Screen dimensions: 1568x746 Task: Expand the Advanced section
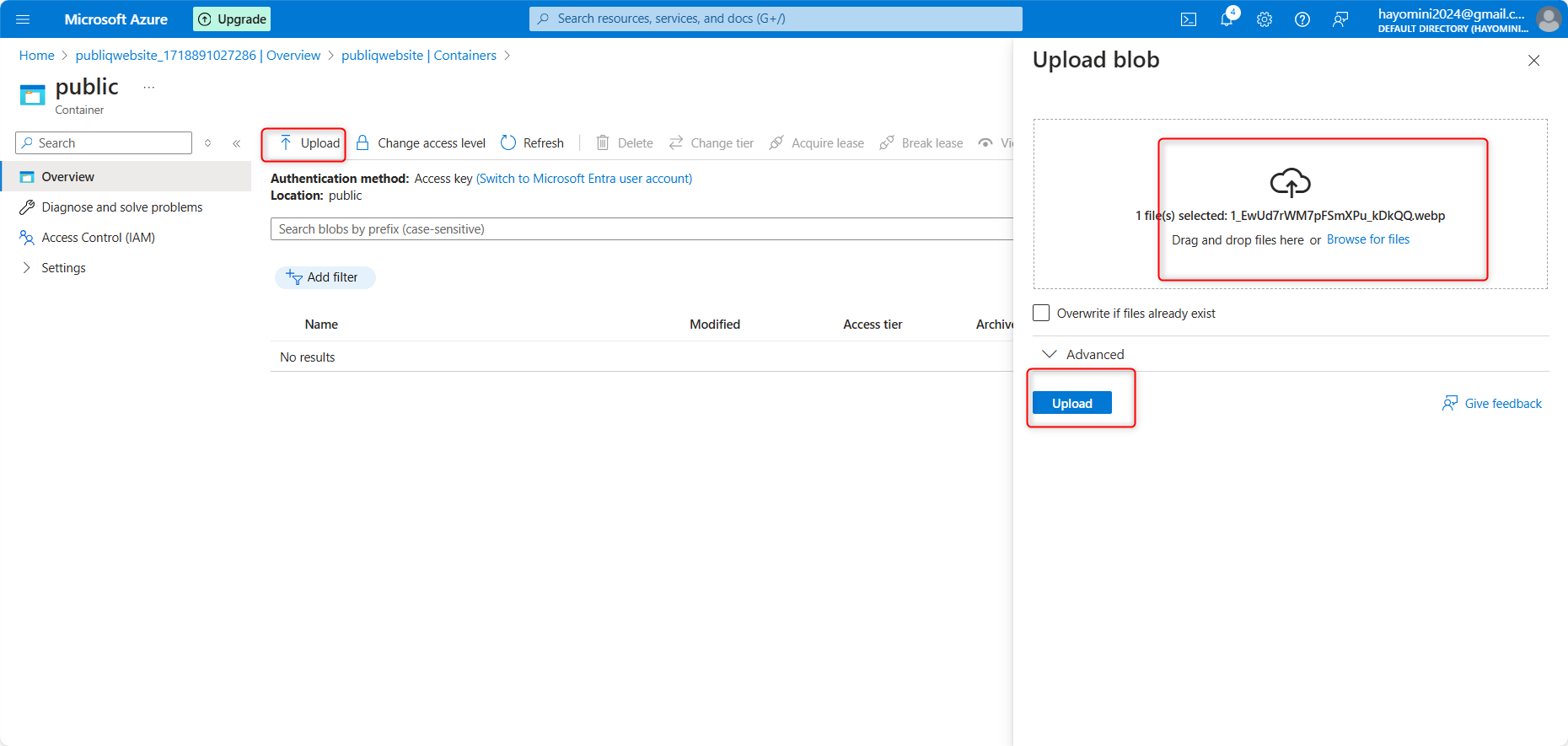[1084, 354]
